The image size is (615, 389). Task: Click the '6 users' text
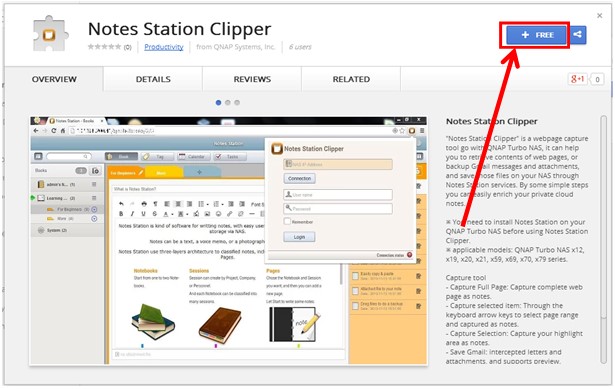[300, 47]
